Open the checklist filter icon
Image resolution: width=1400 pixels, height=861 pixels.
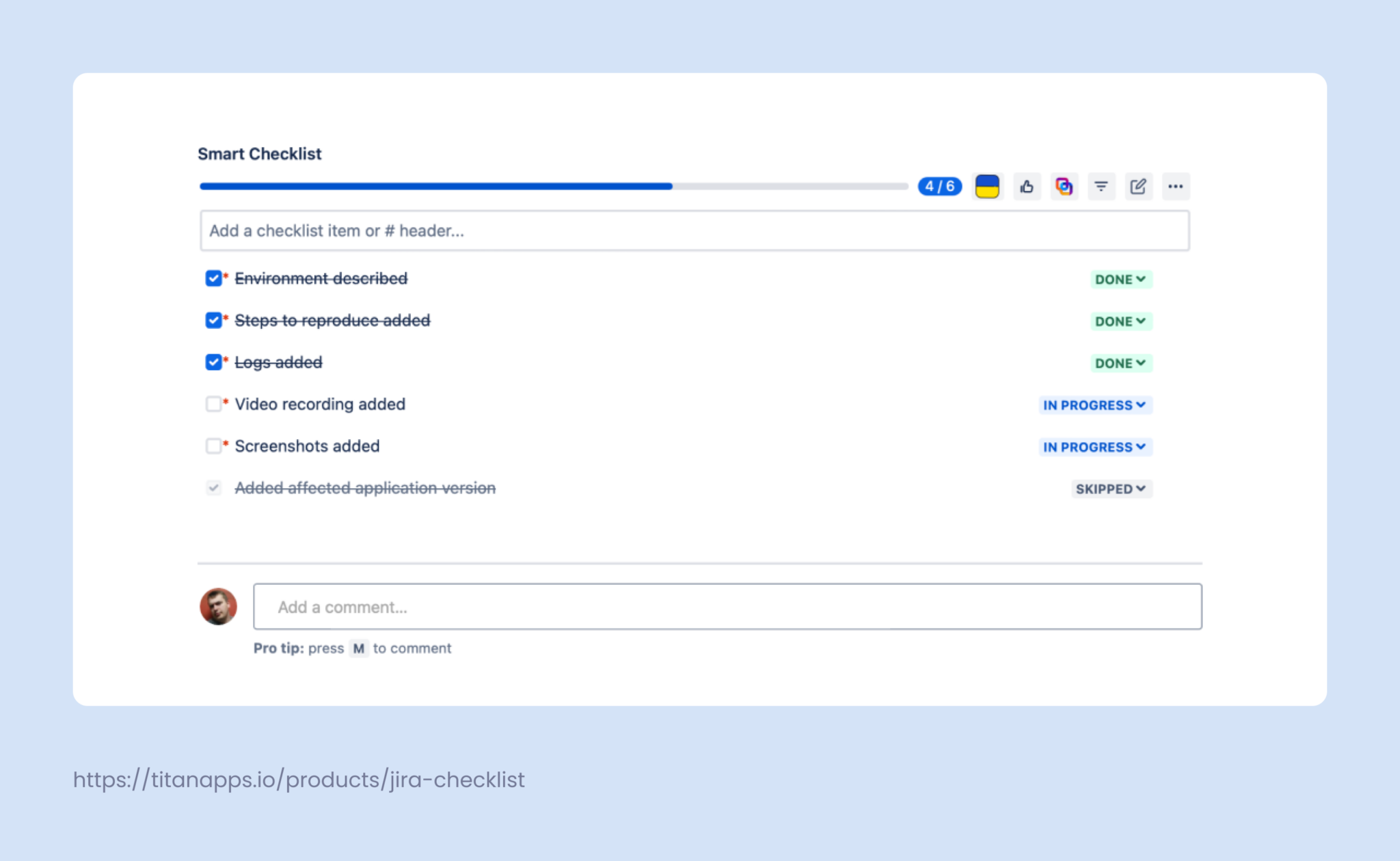[1101, 186]
